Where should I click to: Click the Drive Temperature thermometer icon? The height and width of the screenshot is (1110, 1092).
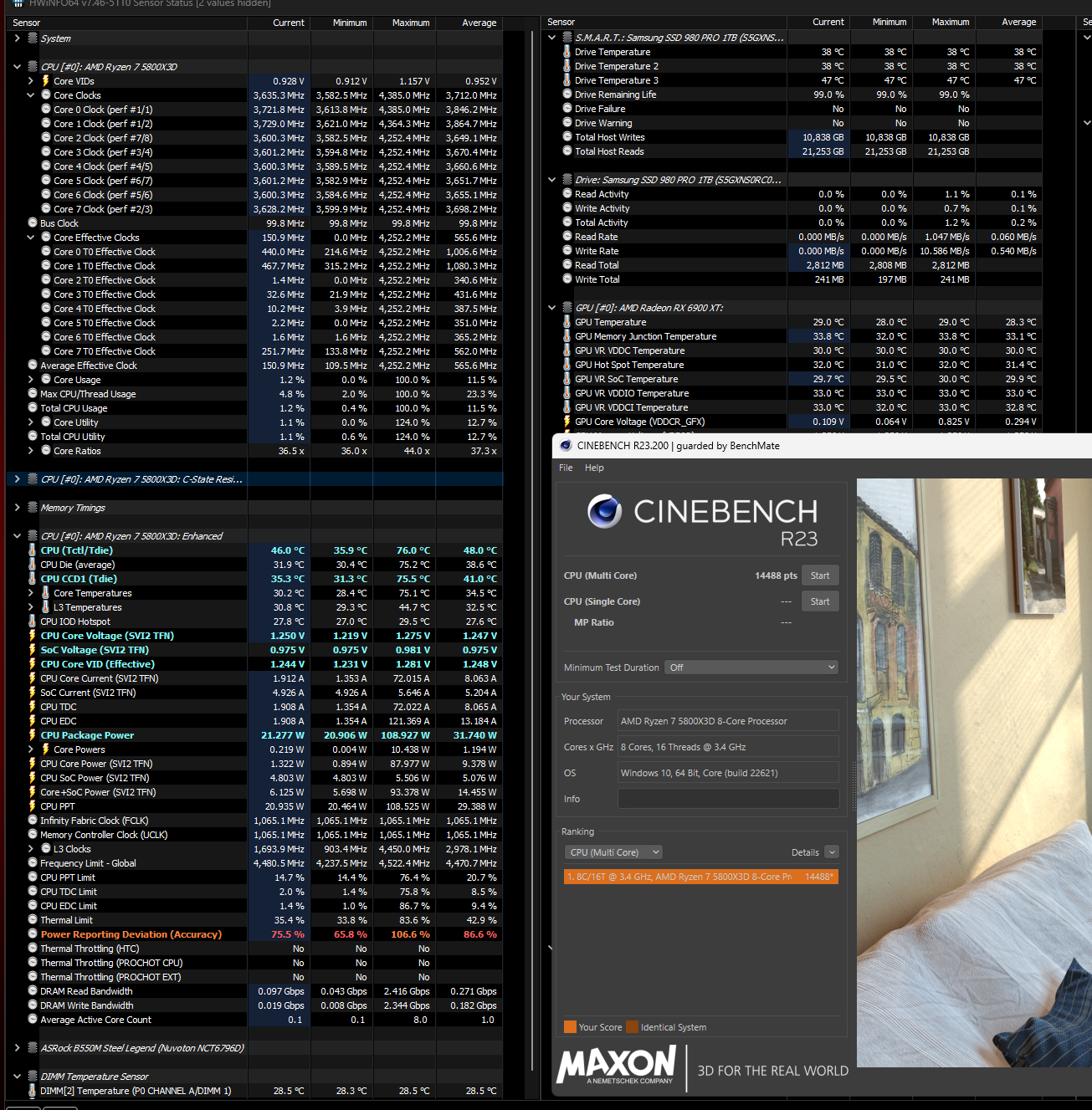567,52
